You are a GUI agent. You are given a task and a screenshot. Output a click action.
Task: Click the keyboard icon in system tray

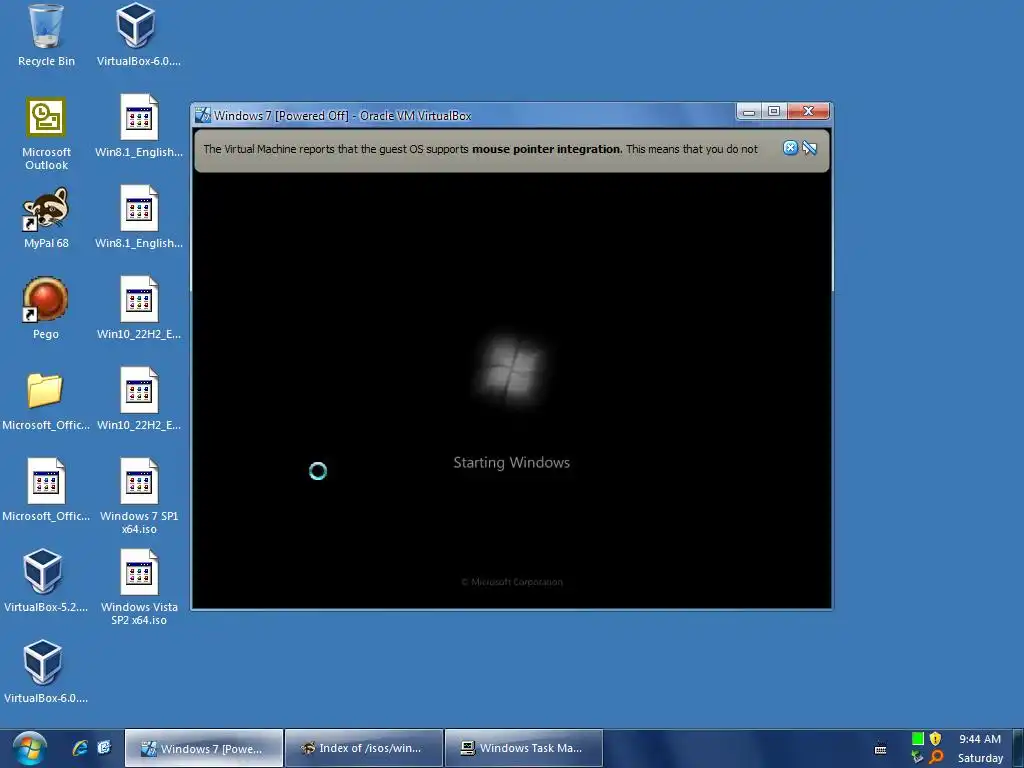coord(880,749)
